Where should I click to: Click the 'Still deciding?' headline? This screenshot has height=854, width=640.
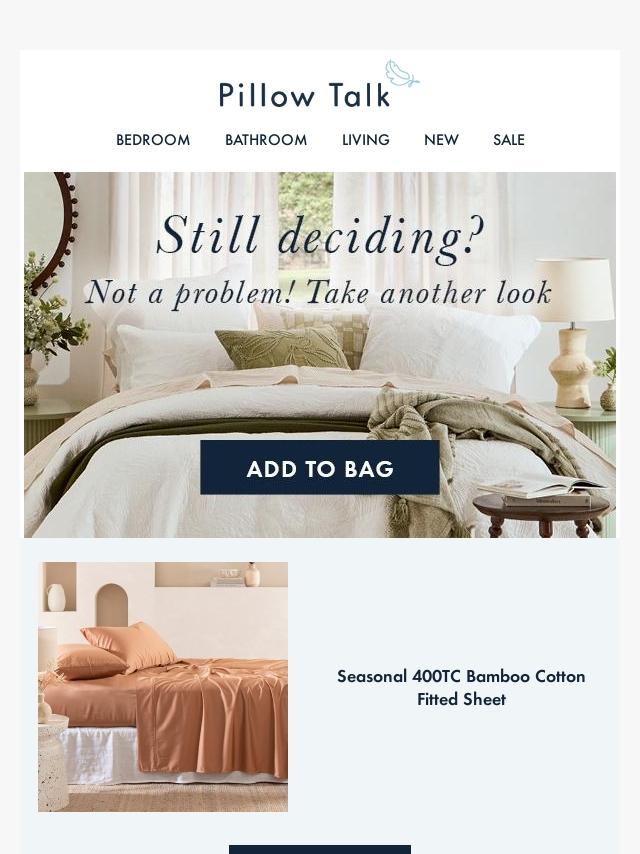click(x=320, y=237)
